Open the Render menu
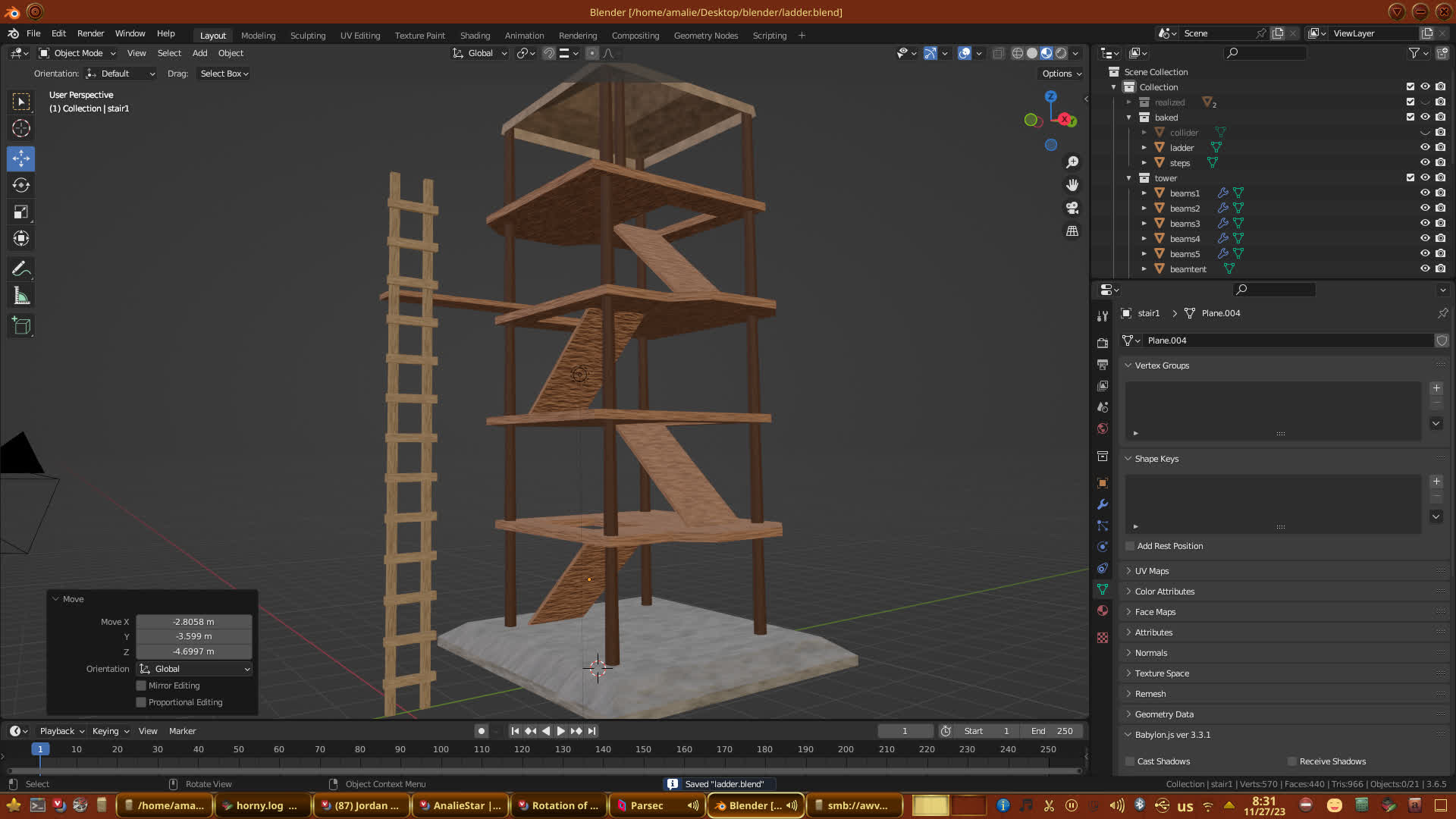1456x819 pixels. (90, 33)
